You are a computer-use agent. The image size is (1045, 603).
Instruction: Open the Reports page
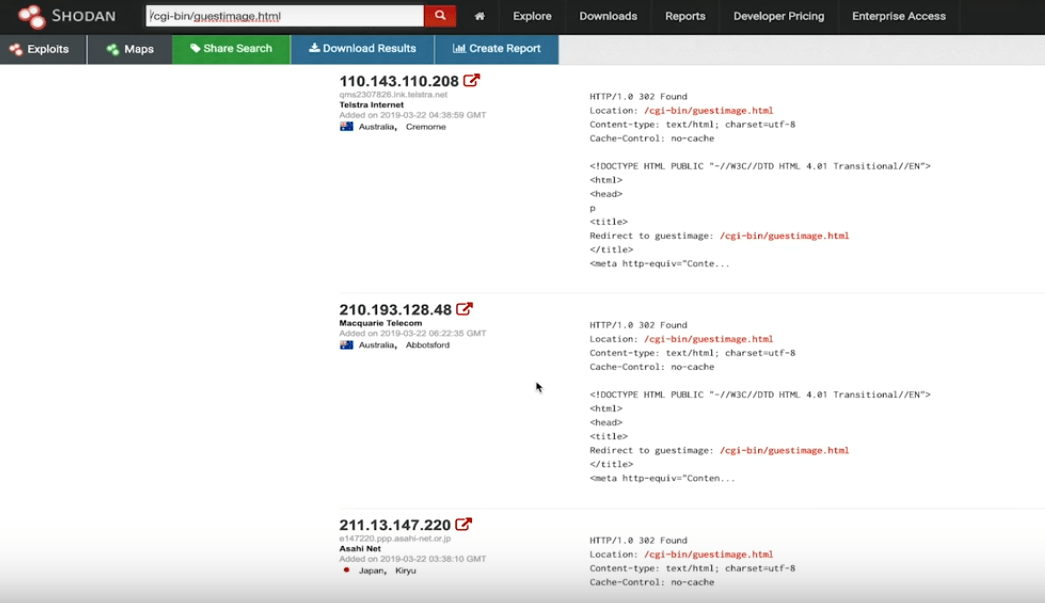684,16
